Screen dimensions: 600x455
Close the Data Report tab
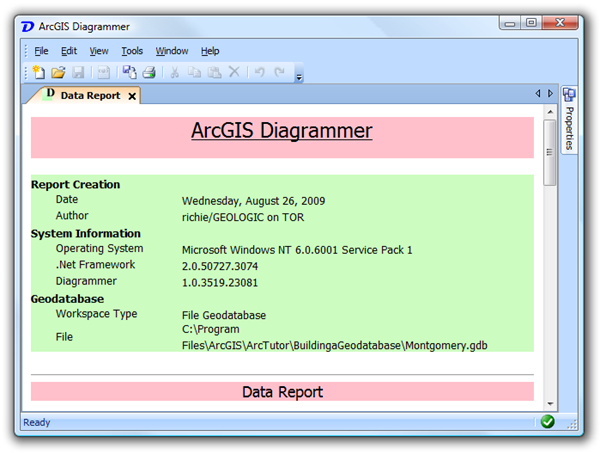click(132, 96)
